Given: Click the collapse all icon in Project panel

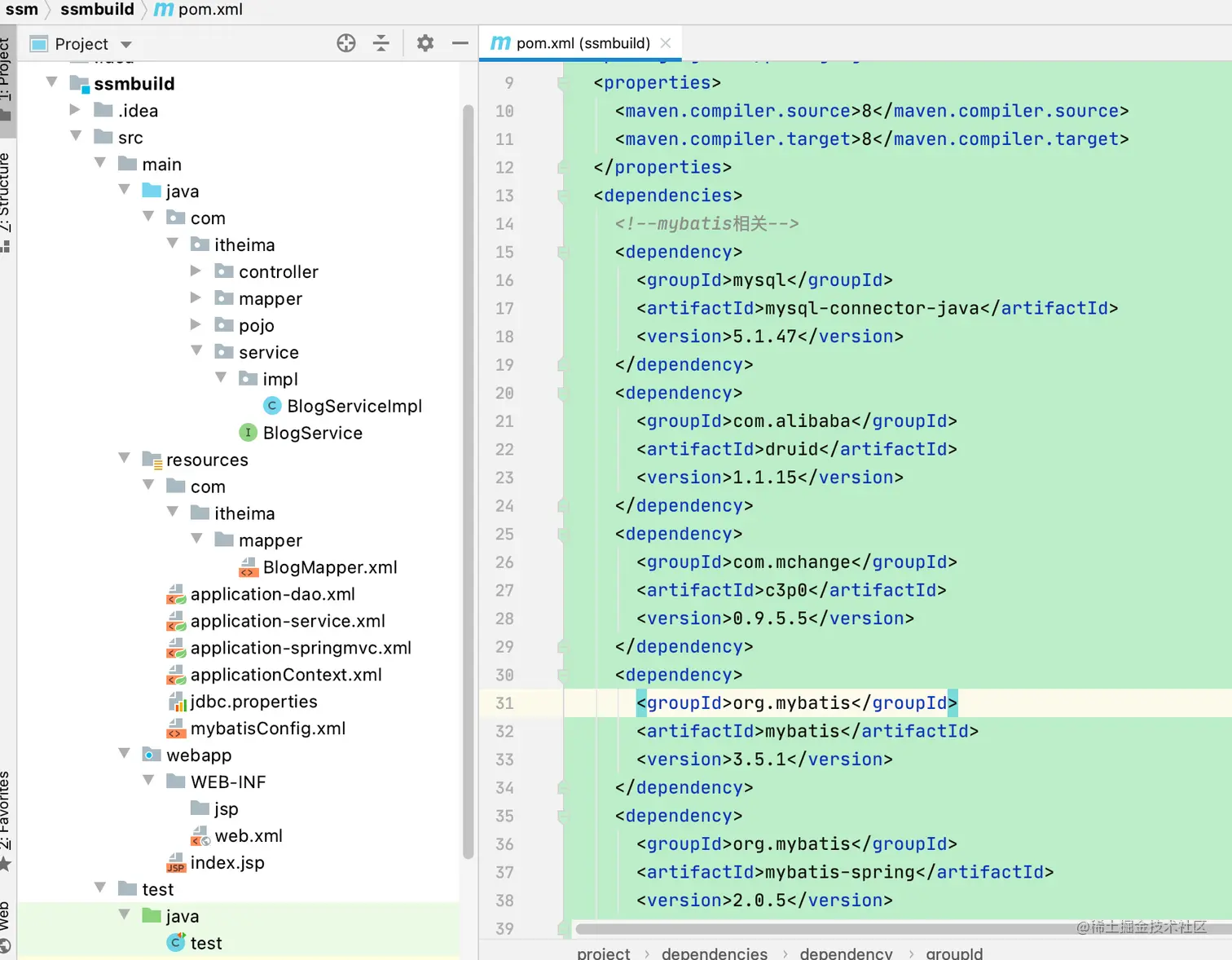Looking at the screenshot, I should [x=381, y=43].
